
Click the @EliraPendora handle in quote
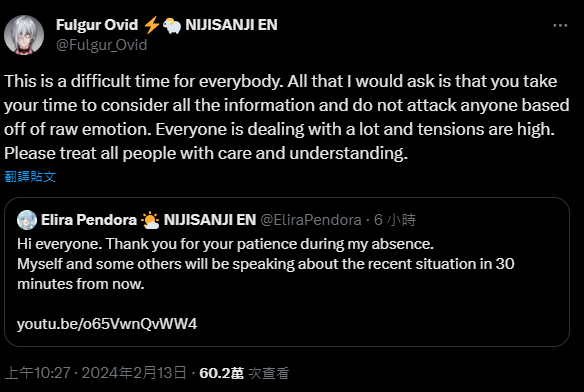pos(311,220)
